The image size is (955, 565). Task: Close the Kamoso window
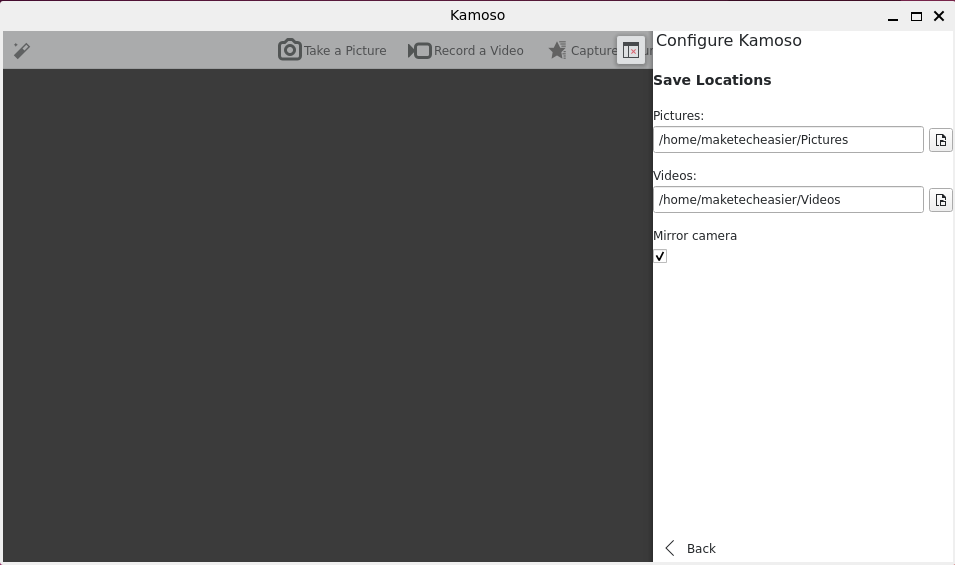pyautogui.click(x=939, y=16)
